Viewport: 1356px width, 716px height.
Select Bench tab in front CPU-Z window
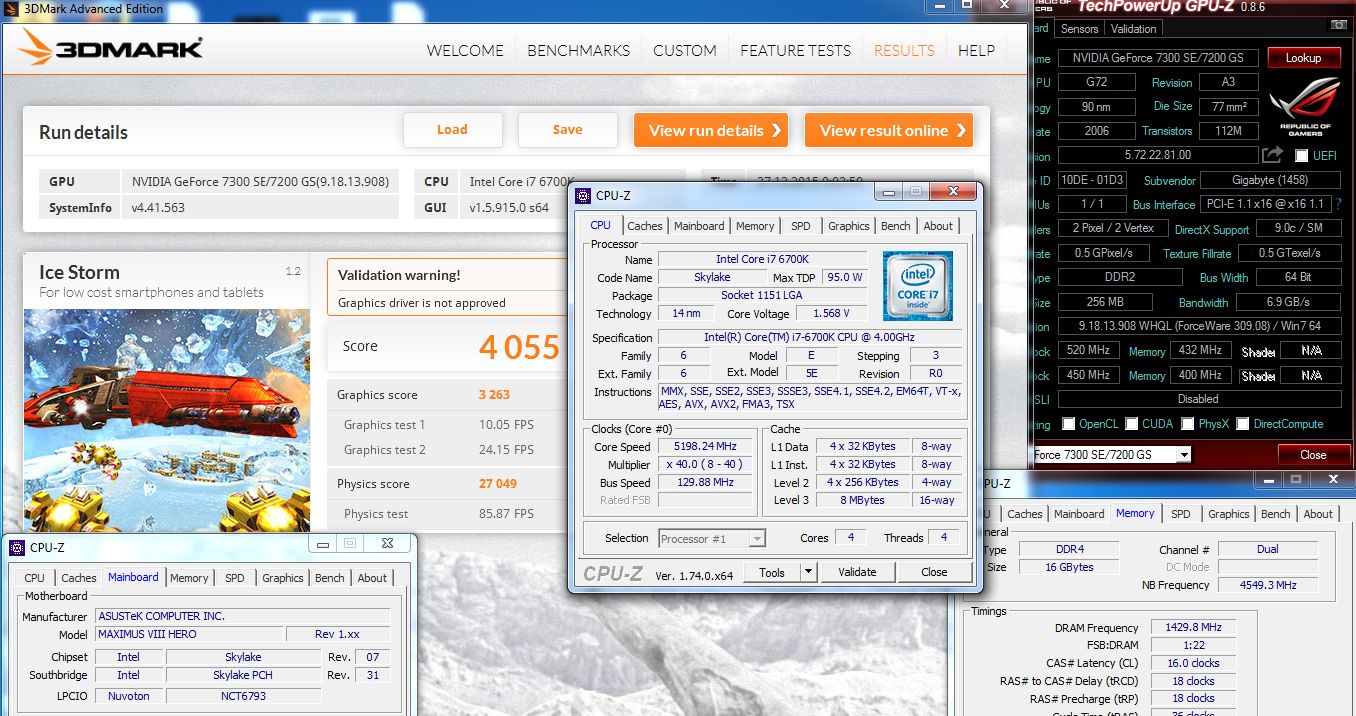pos(896,226)
